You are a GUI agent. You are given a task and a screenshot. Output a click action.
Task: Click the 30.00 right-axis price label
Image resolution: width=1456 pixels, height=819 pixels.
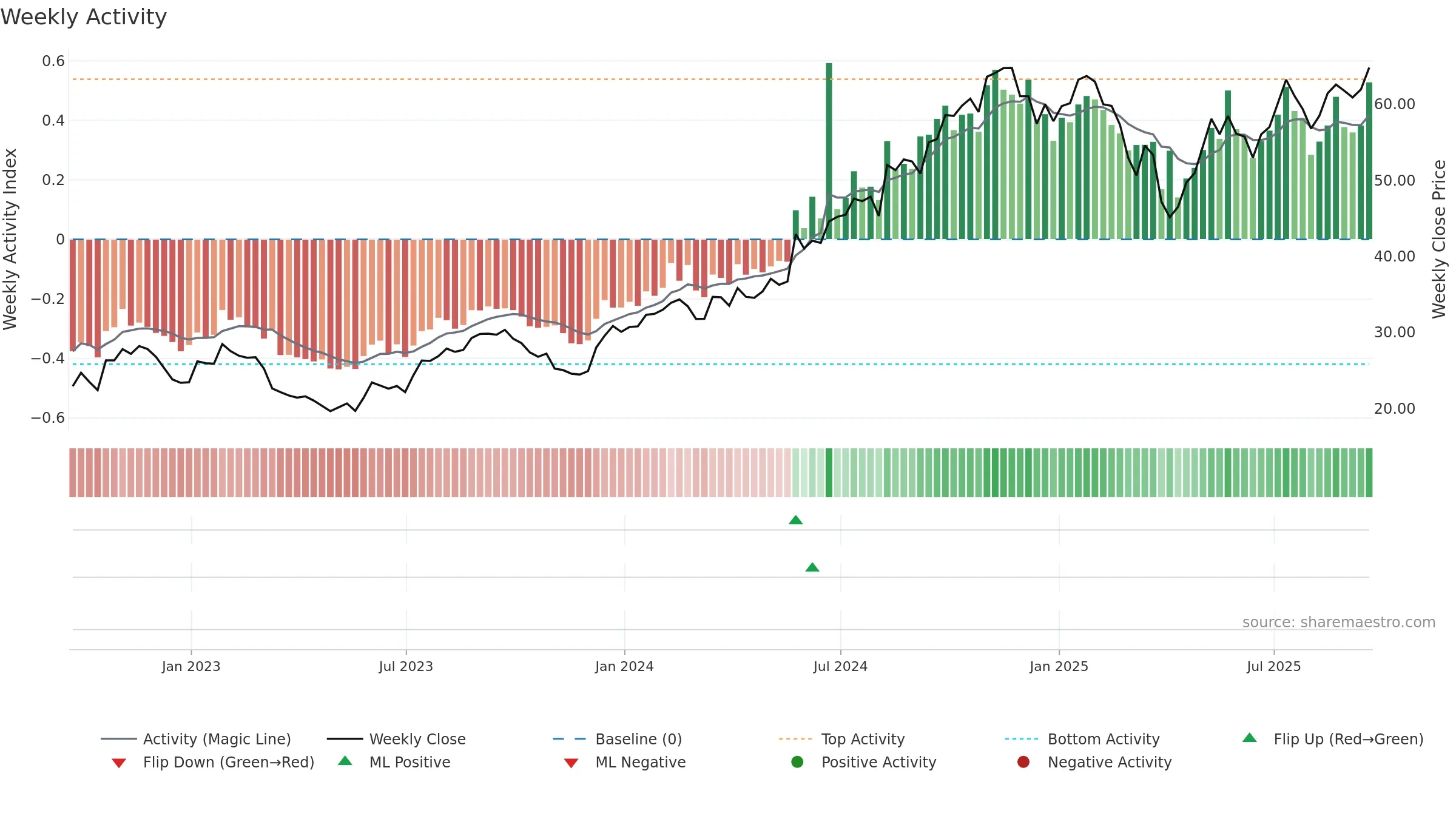1394,332
